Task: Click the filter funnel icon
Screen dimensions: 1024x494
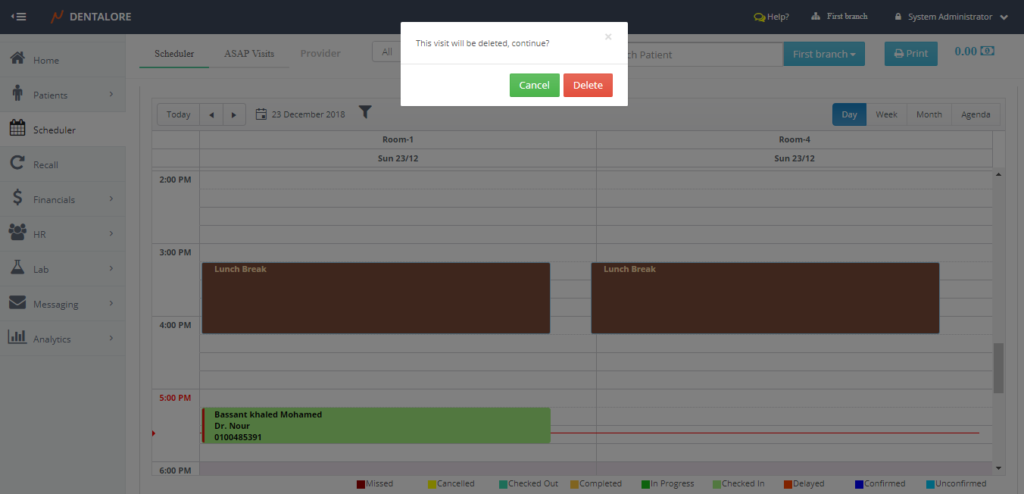Action: coord(365,113)
